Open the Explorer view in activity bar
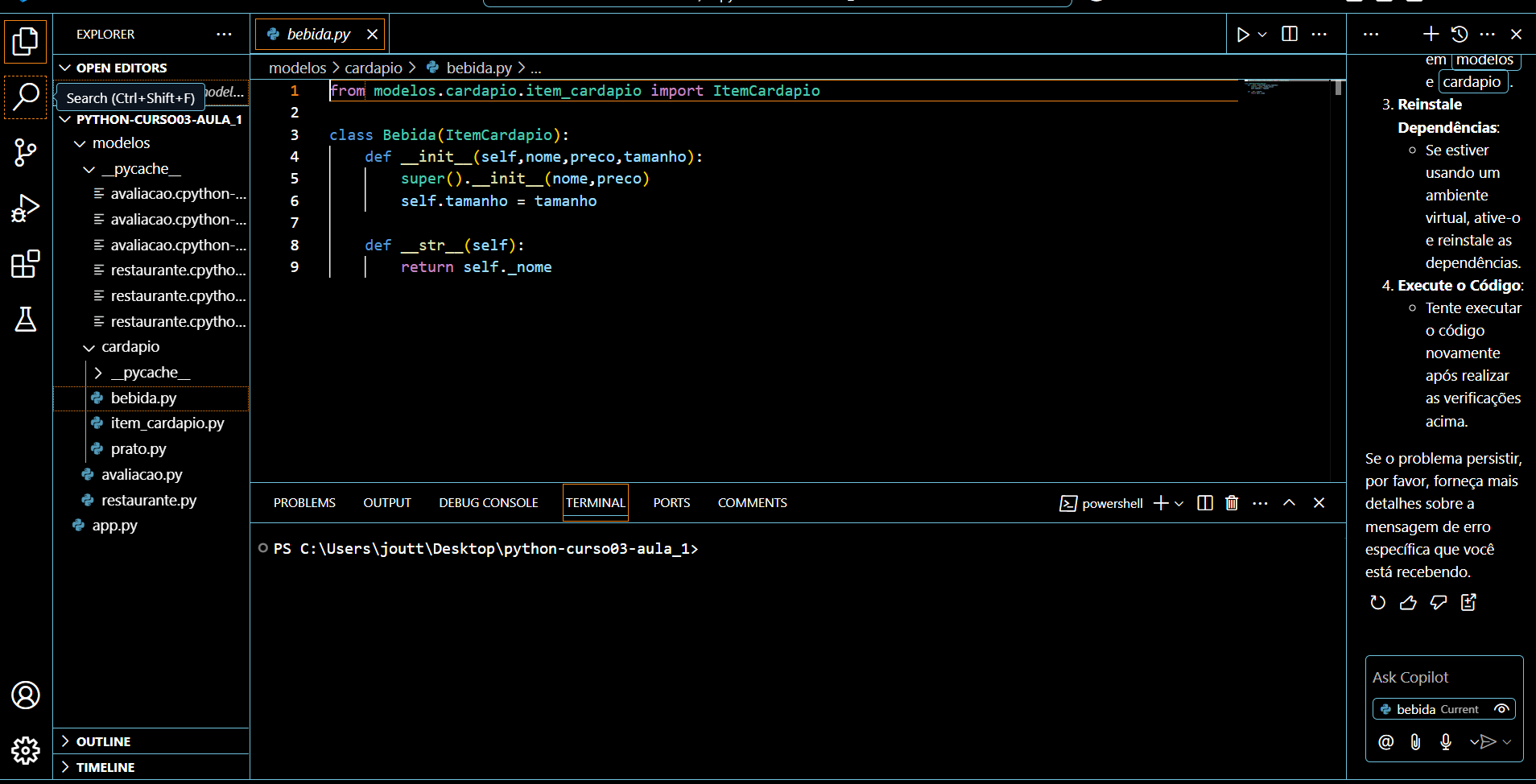Viewport: 1536px width, 784px height. 26,41
